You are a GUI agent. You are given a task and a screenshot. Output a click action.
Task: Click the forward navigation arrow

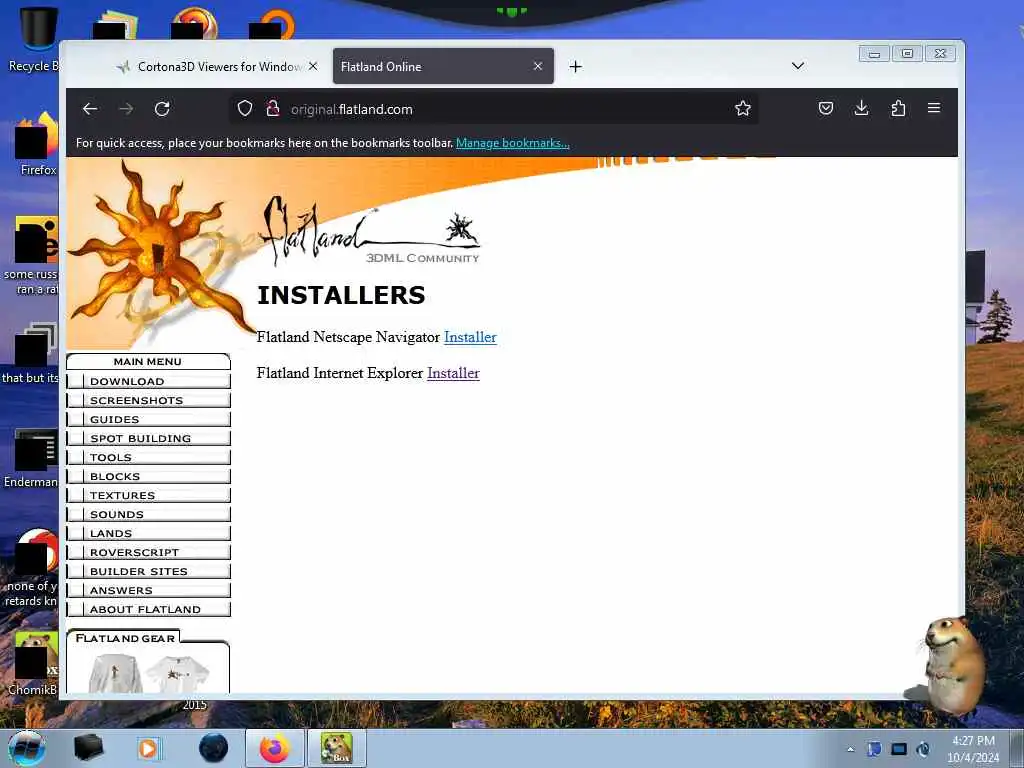[x=126, y=108]
